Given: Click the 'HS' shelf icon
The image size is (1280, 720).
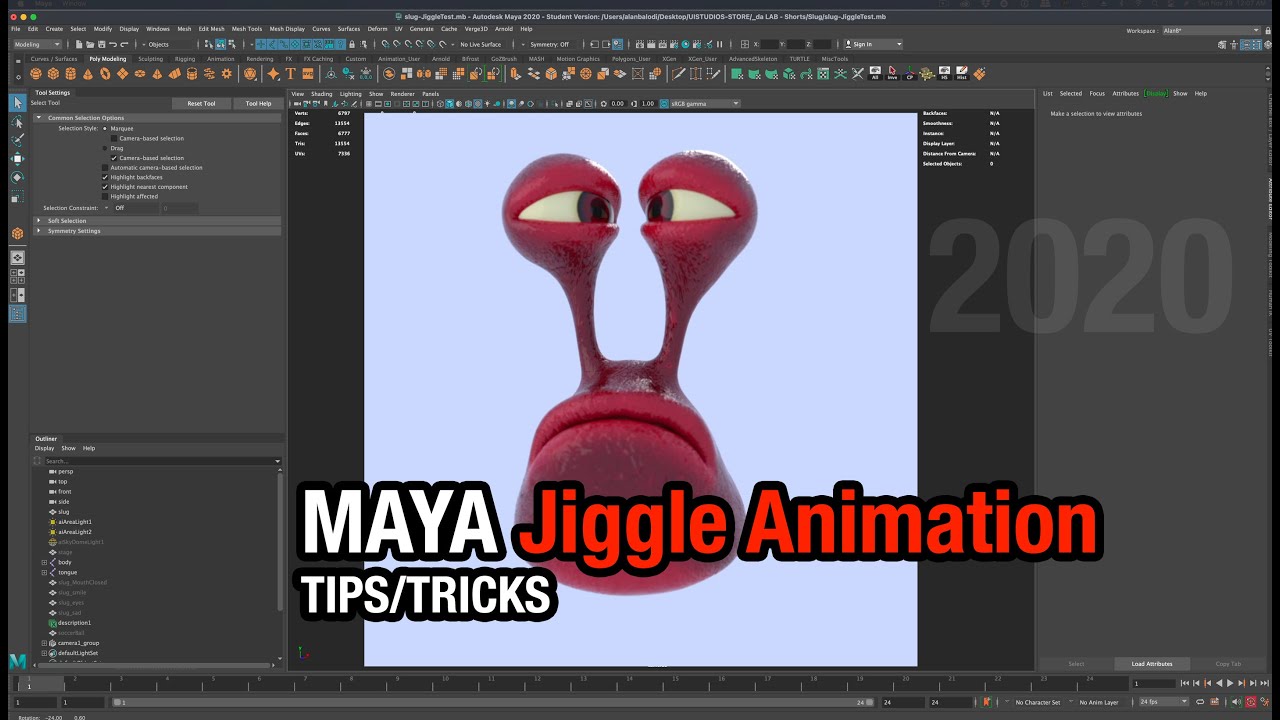Looking at the screenshot, I should (x=944, y=73).
